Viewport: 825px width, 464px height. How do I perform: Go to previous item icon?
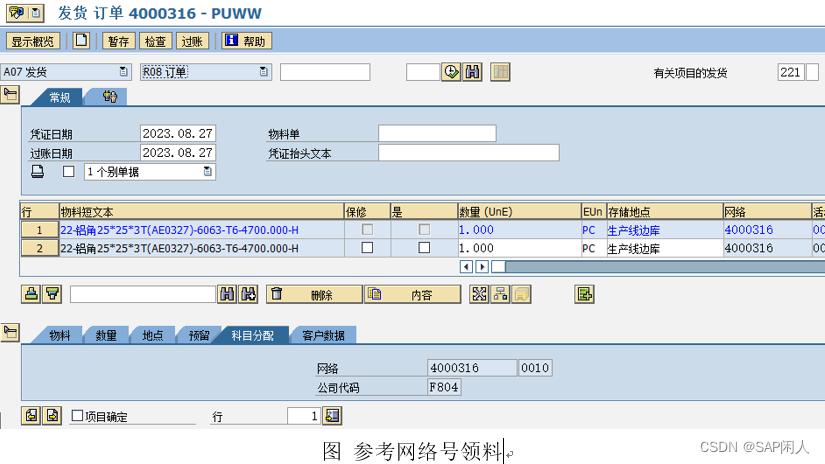point(31,416)
